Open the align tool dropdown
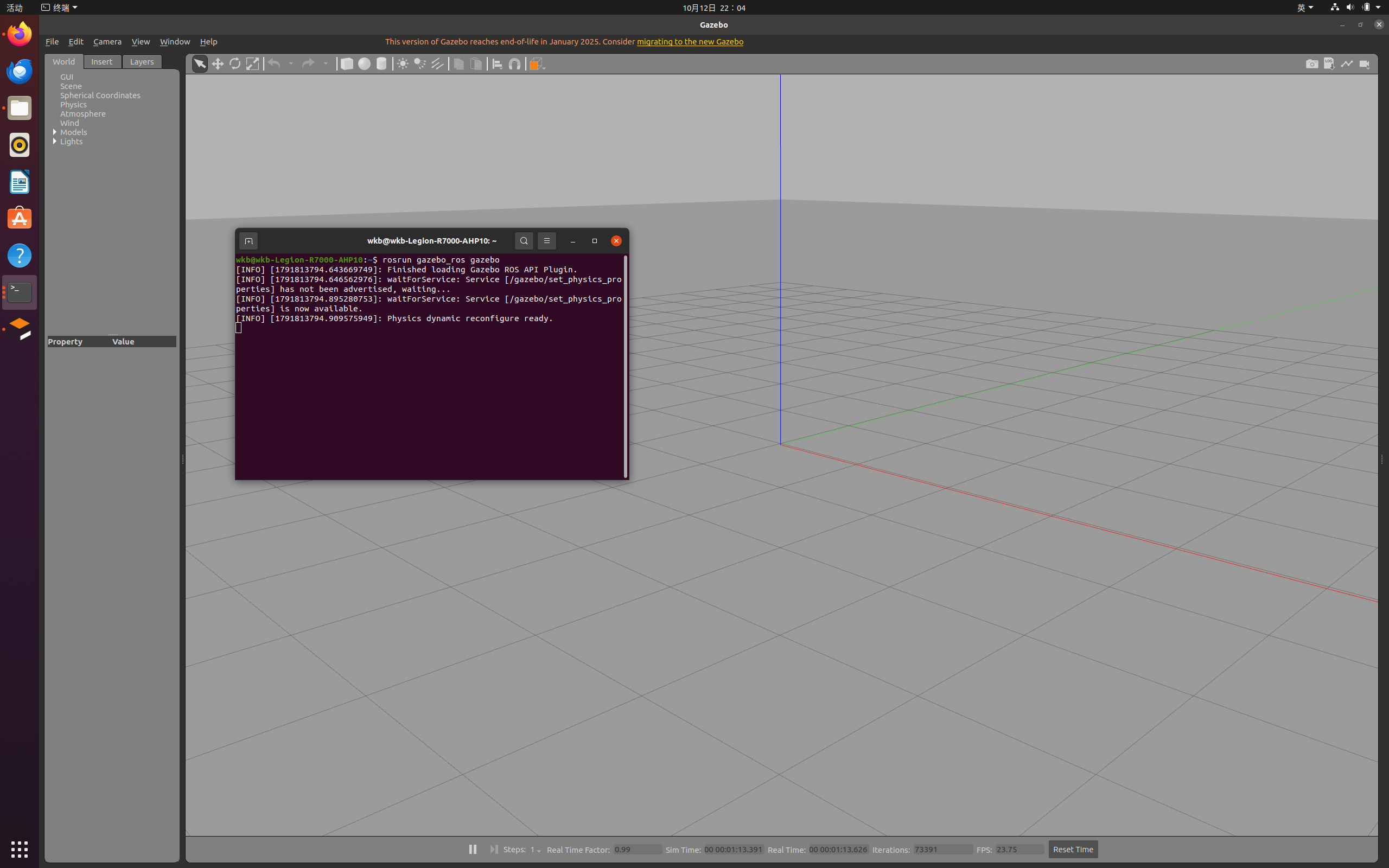The height and width of the screenshot is (868, 1389). tap(498, 63)
